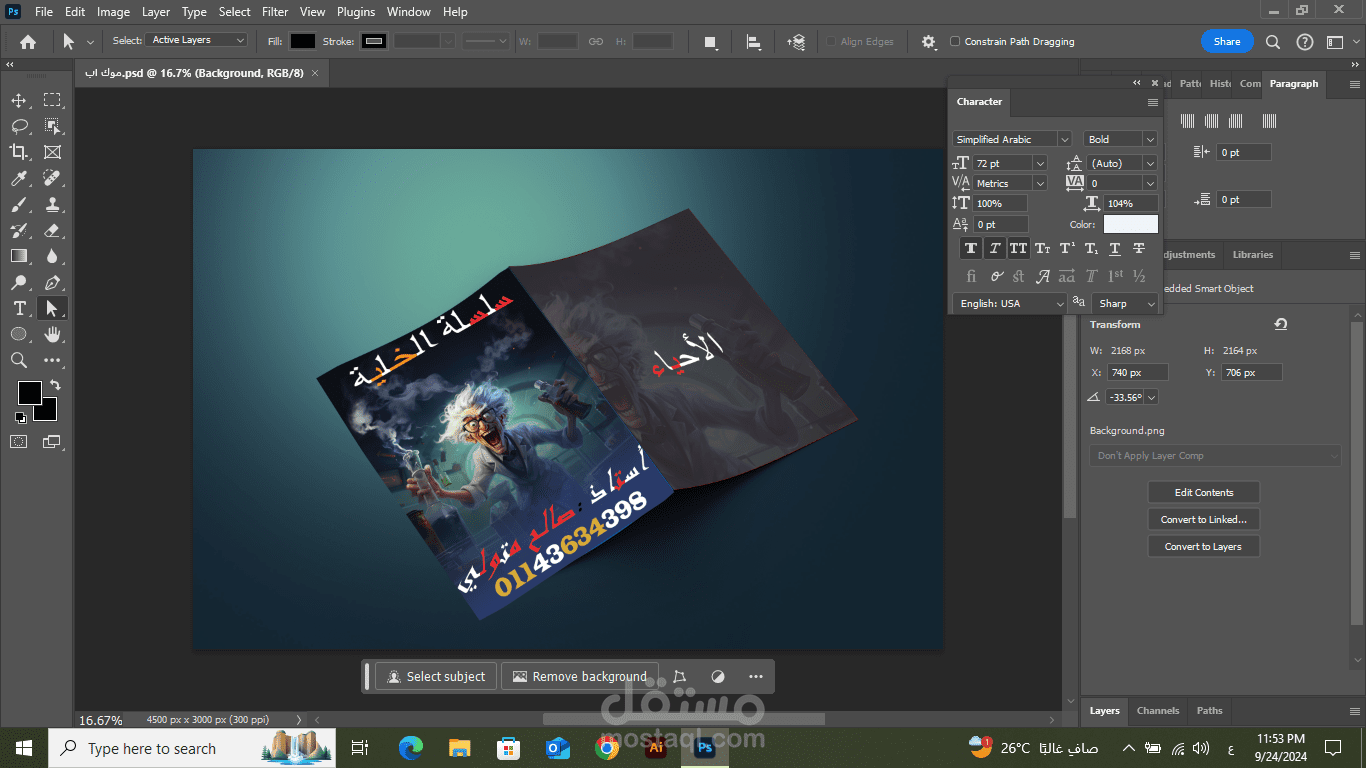
Task: Open the Metrics kerning dropdown
Action: [1040, 183]
